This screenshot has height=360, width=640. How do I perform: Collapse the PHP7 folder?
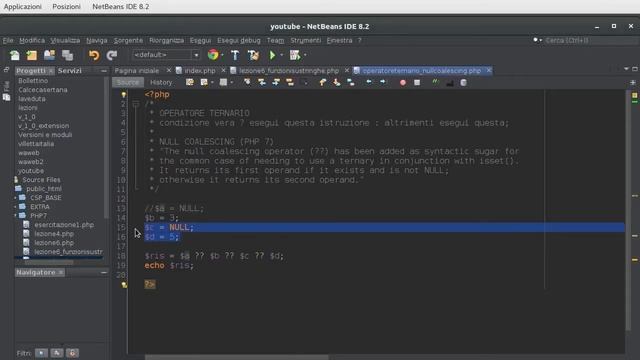16,216
